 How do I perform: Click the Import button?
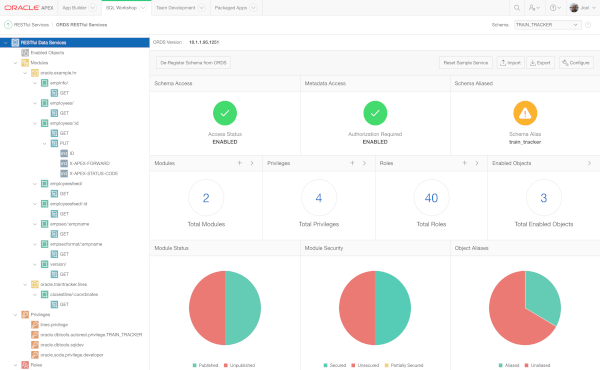[510, 63]
